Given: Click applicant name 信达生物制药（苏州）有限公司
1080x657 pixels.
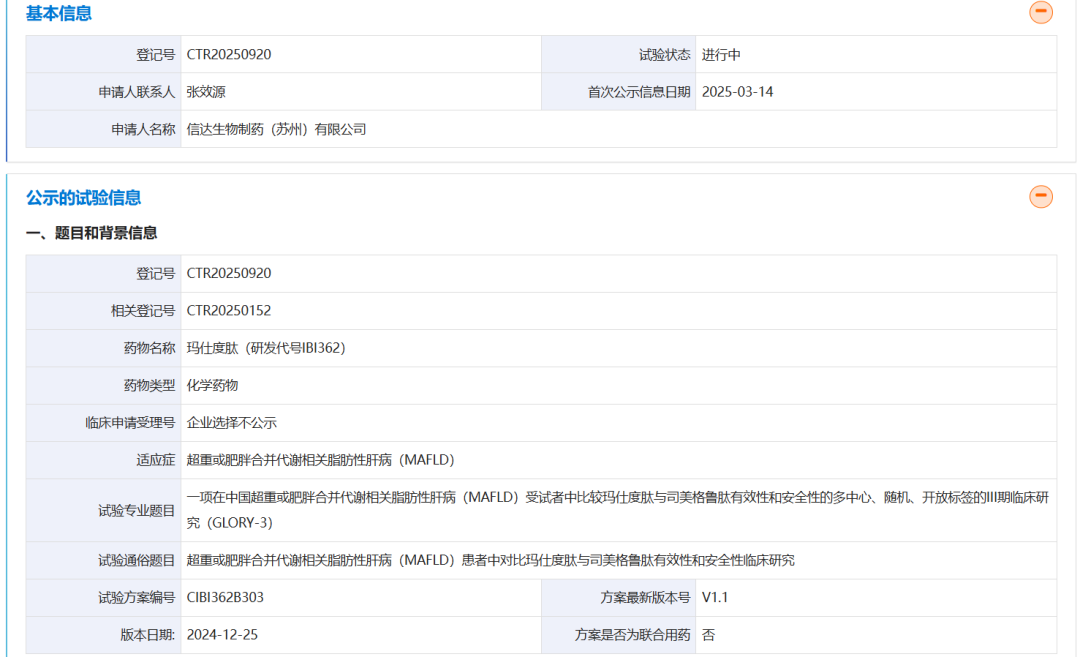Looking at the screenshot, I should (276, 129).
